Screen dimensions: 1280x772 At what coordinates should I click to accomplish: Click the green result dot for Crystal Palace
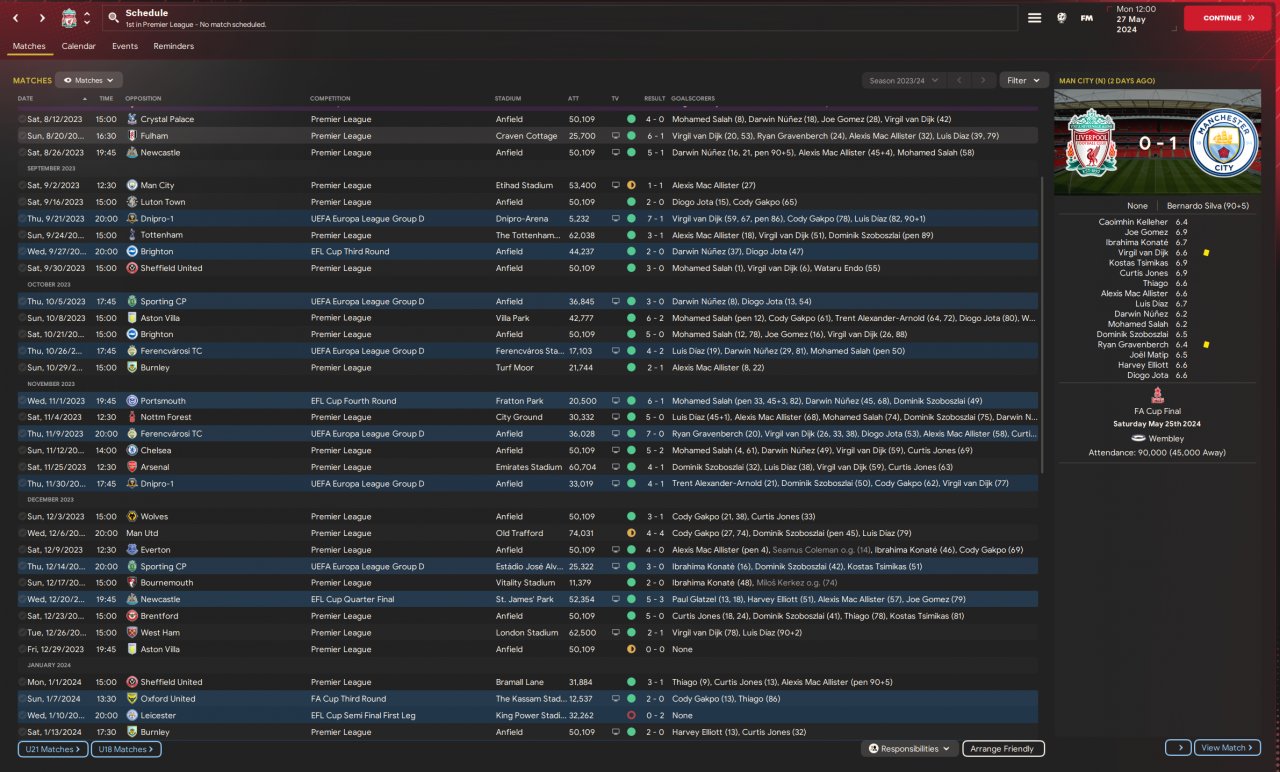point(631,119)
